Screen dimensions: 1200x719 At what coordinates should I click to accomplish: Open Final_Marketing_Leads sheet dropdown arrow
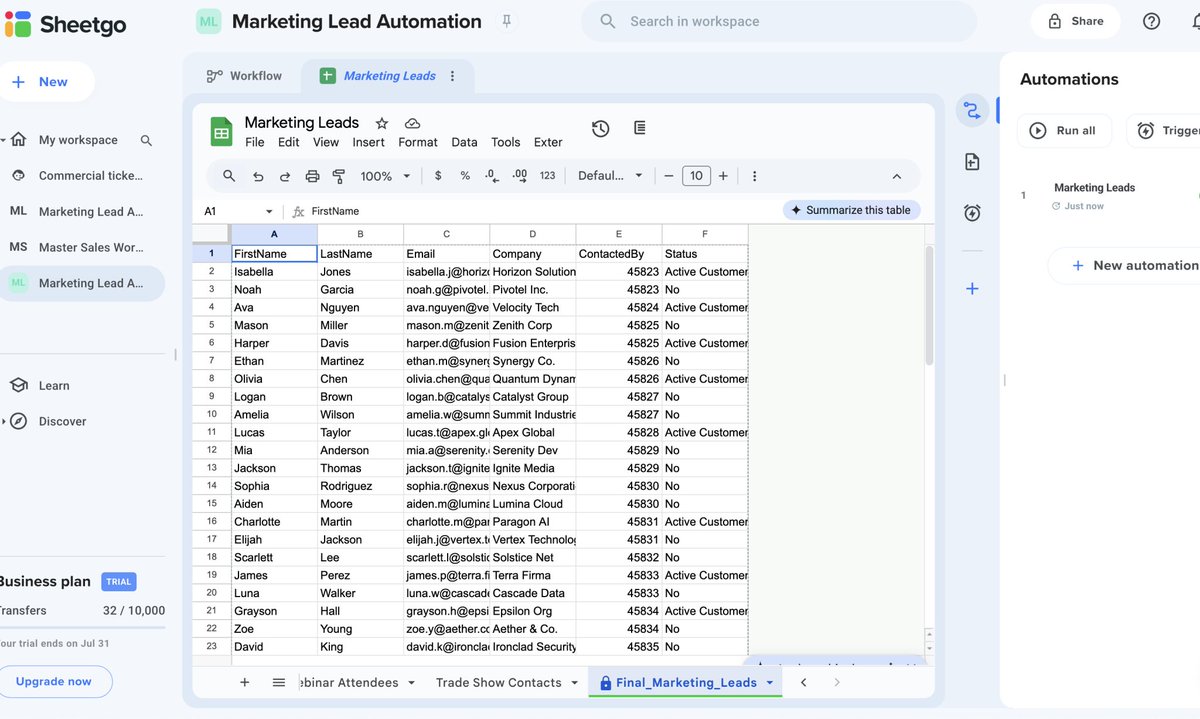click(x=770, y=683)
